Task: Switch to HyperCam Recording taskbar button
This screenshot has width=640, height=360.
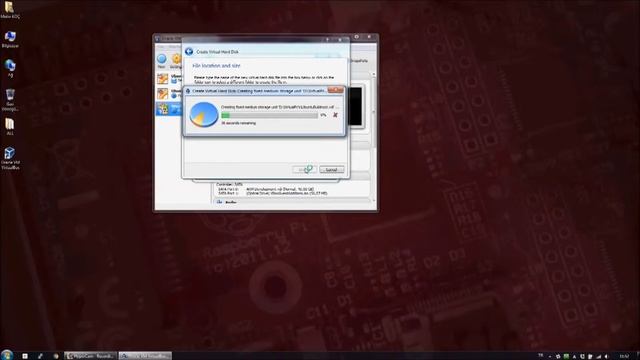Action: pos(91,356)
